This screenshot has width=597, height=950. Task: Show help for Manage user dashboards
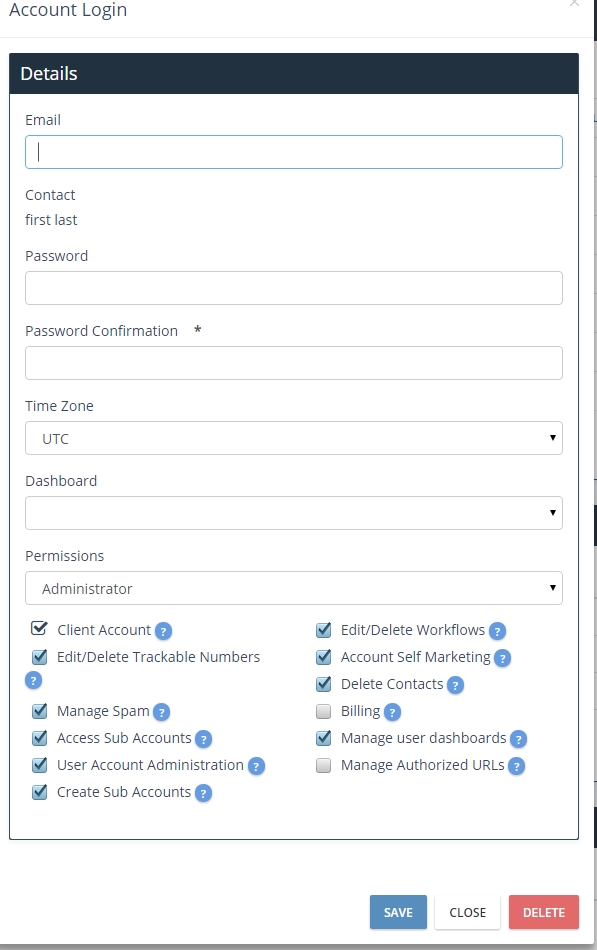tap(518, 739)
